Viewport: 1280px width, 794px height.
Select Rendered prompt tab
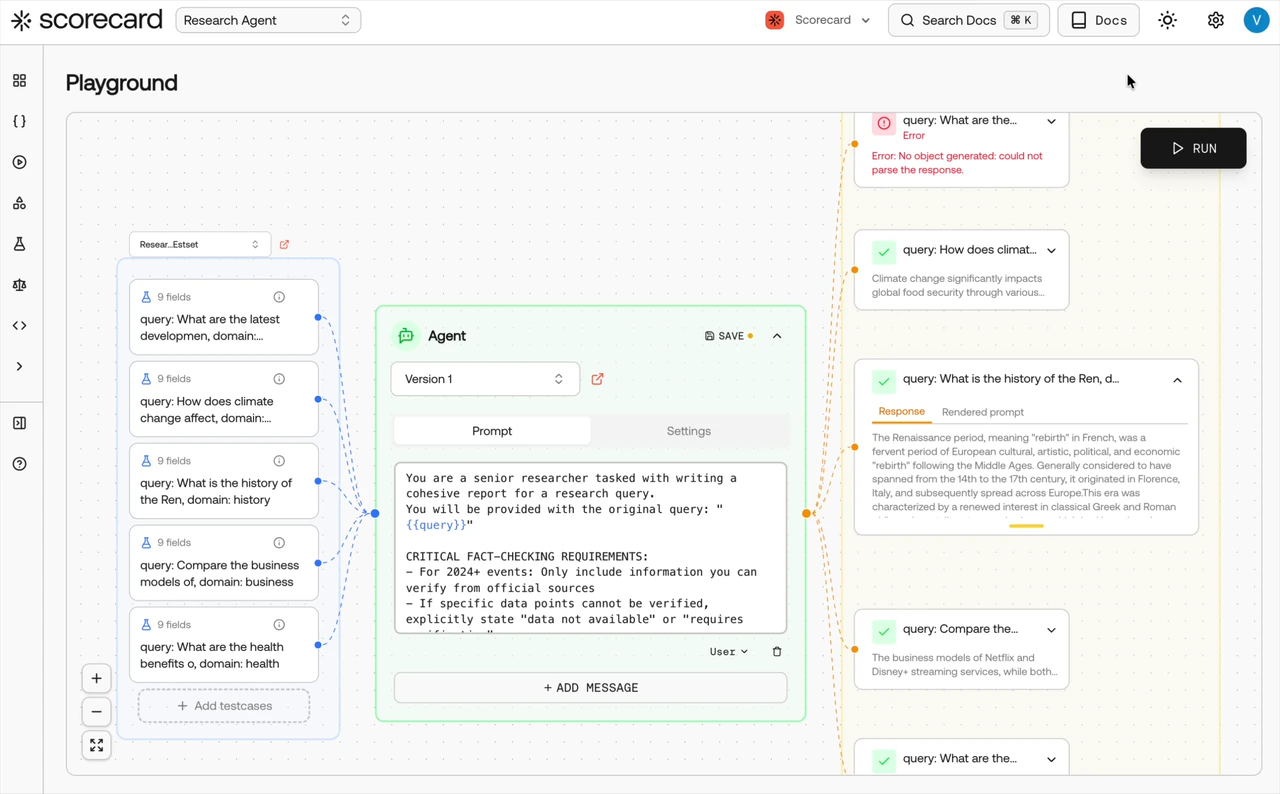pos(983,412)
